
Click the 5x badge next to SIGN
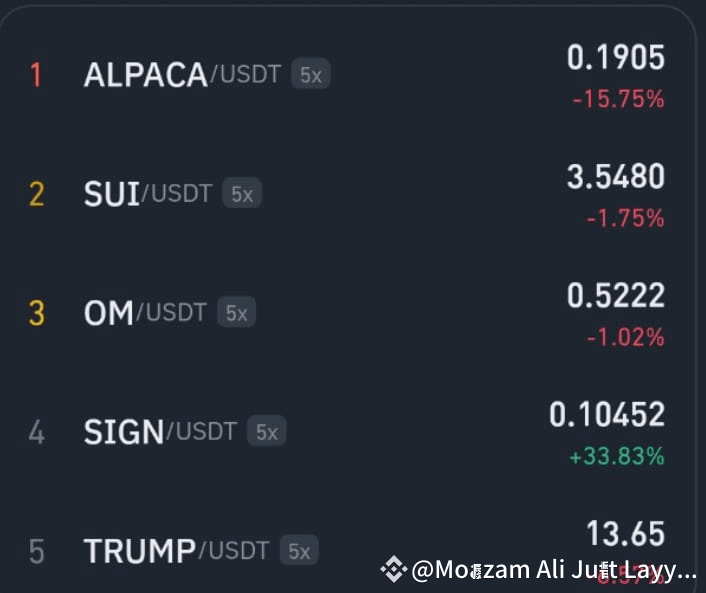pyautogui.click(x=267, y=431)
